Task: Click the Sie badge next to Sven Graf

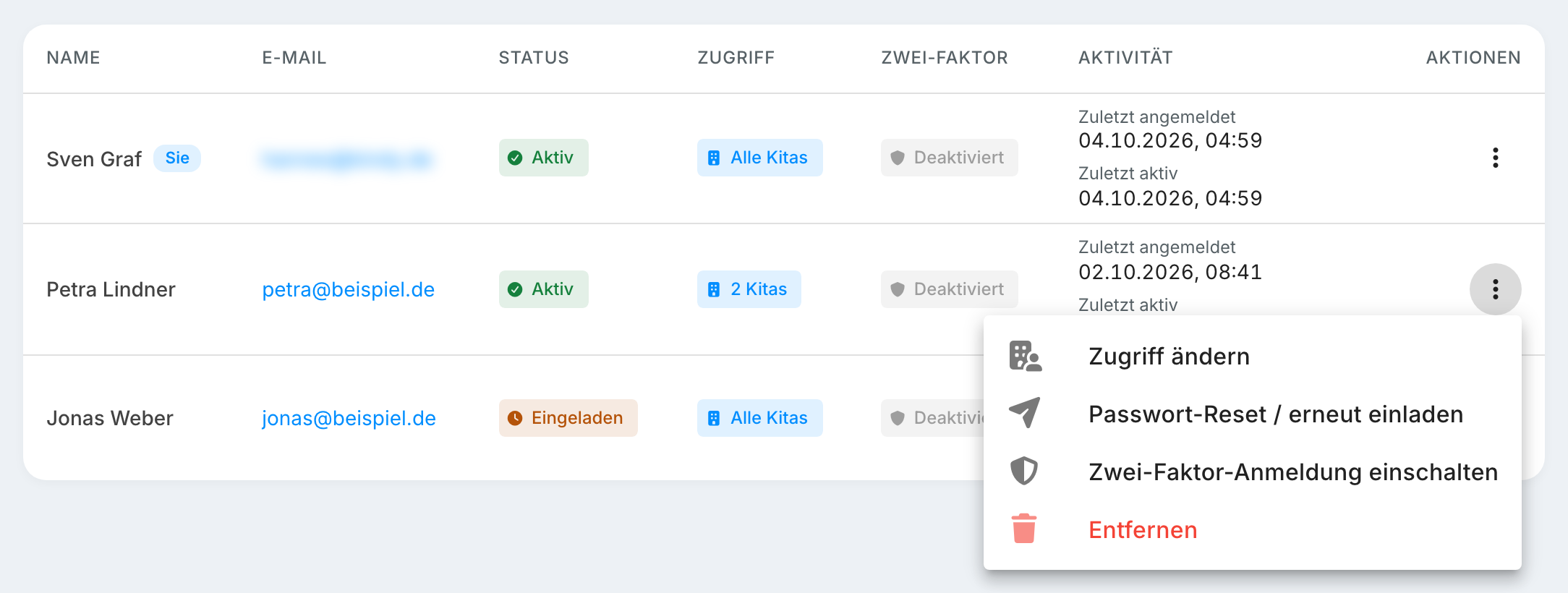Action: pyautogui.click(x=177, y=158)
